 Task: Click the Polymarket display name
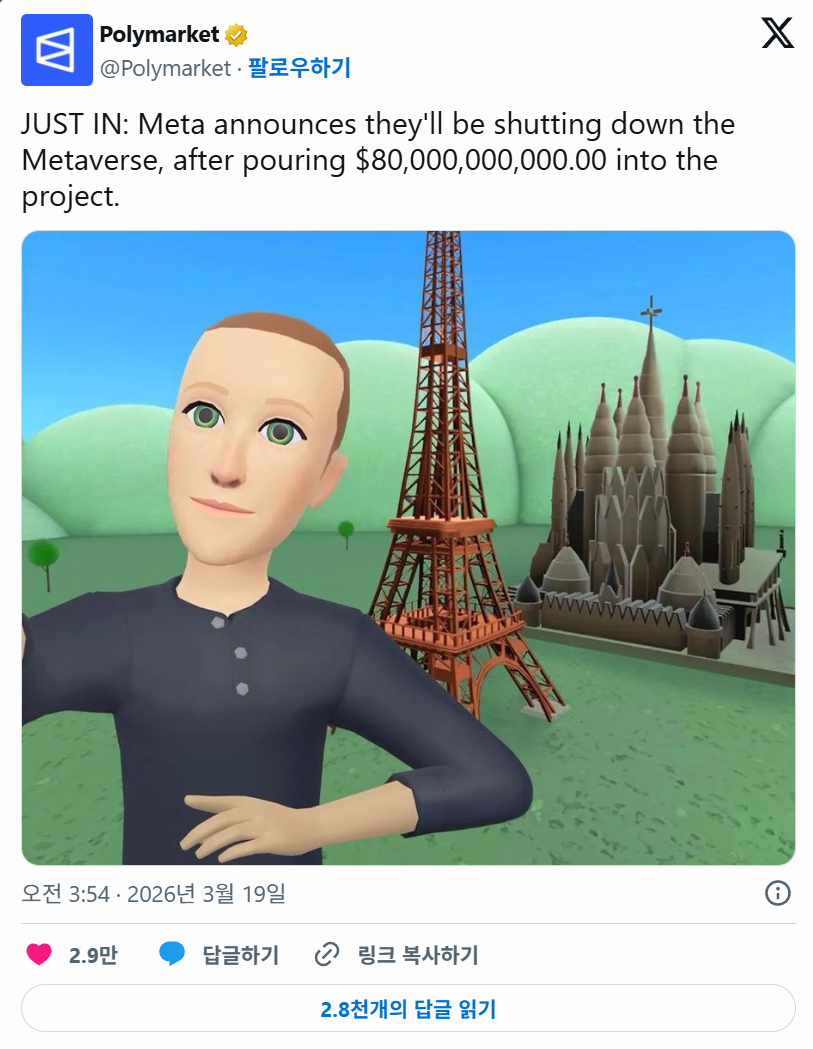coord(159,34)
